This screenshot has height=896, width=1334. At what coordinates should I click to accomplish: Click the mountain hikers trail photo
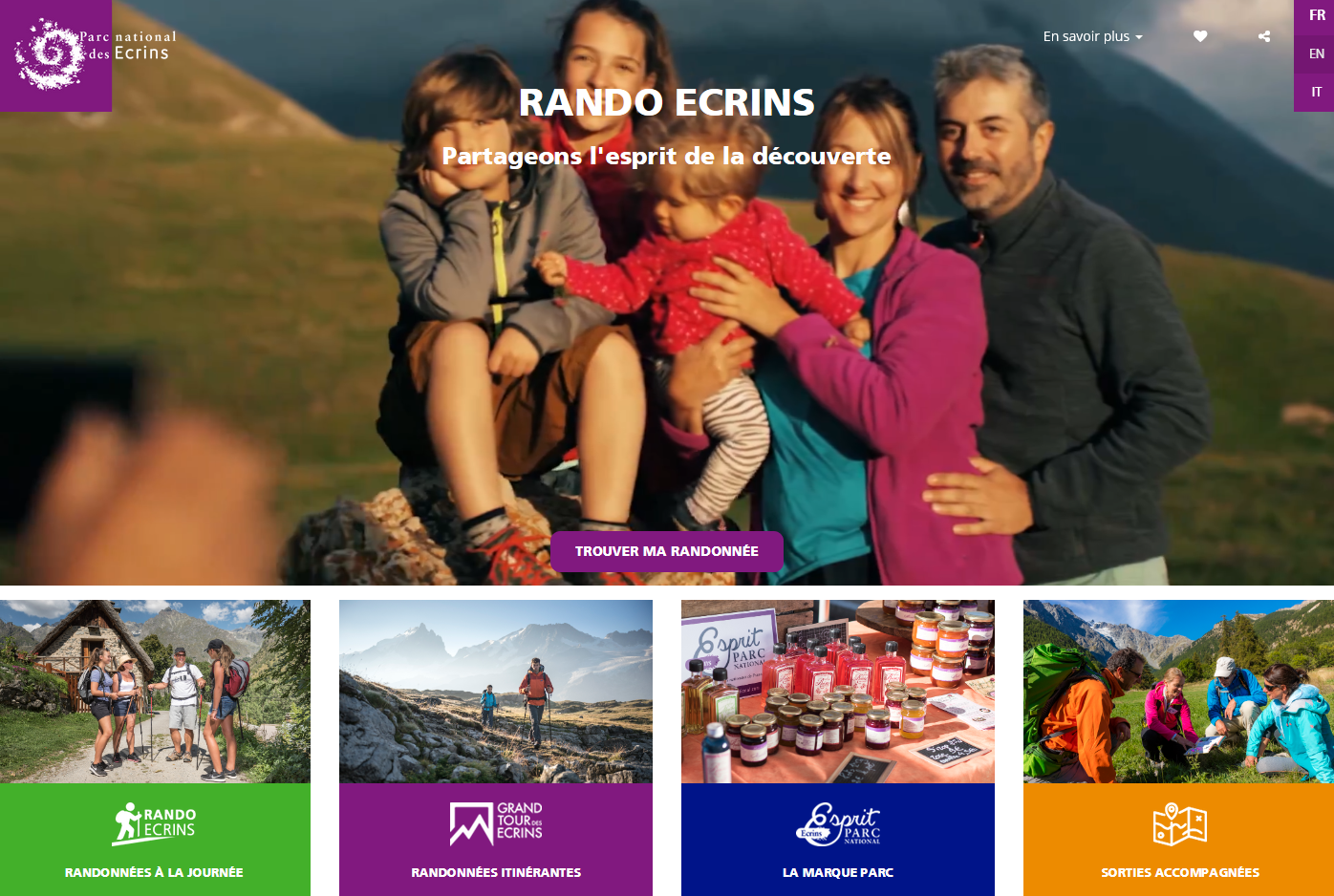pos(496,692)
